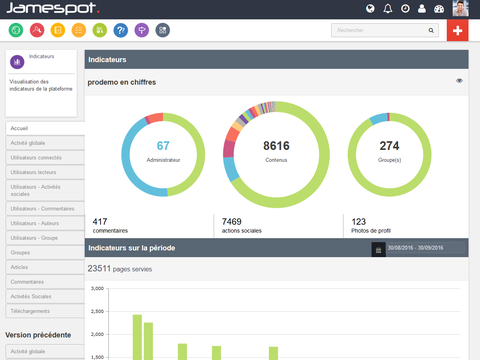Click the purple Indicateurs chart icon

pyautogui.click(x=17, y=62)
